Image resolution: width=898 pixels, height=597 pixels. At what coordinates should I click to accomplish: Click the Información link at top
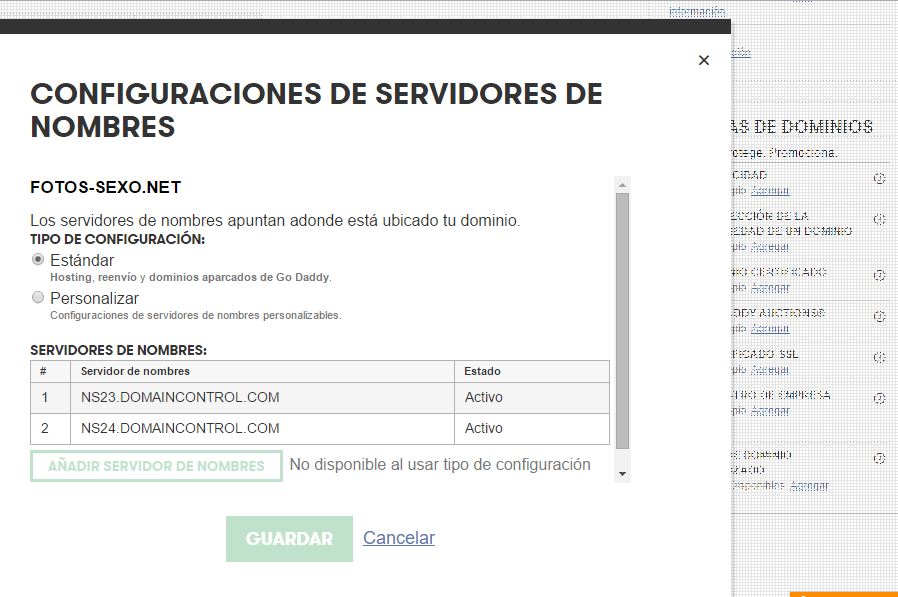click(697, 12)
